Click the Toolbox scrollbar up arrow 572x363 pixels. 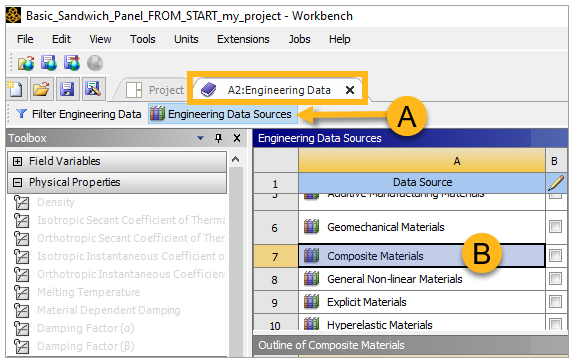coord(236,159)
